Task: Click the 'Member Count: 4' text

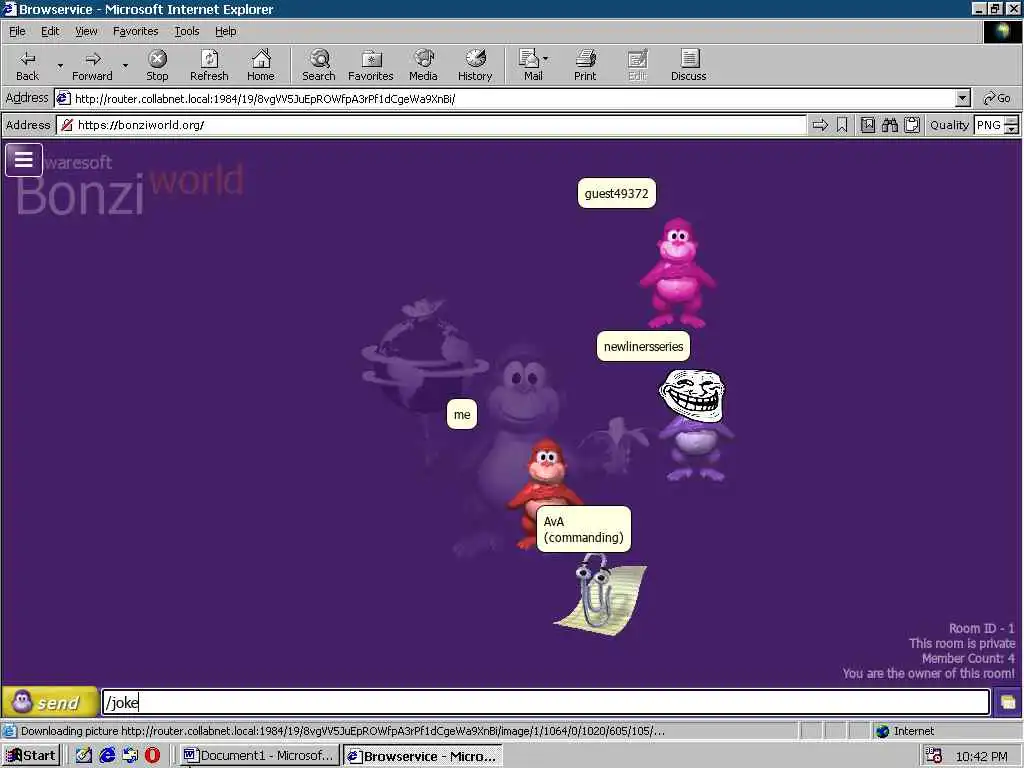Action: [x=968, y=658]
